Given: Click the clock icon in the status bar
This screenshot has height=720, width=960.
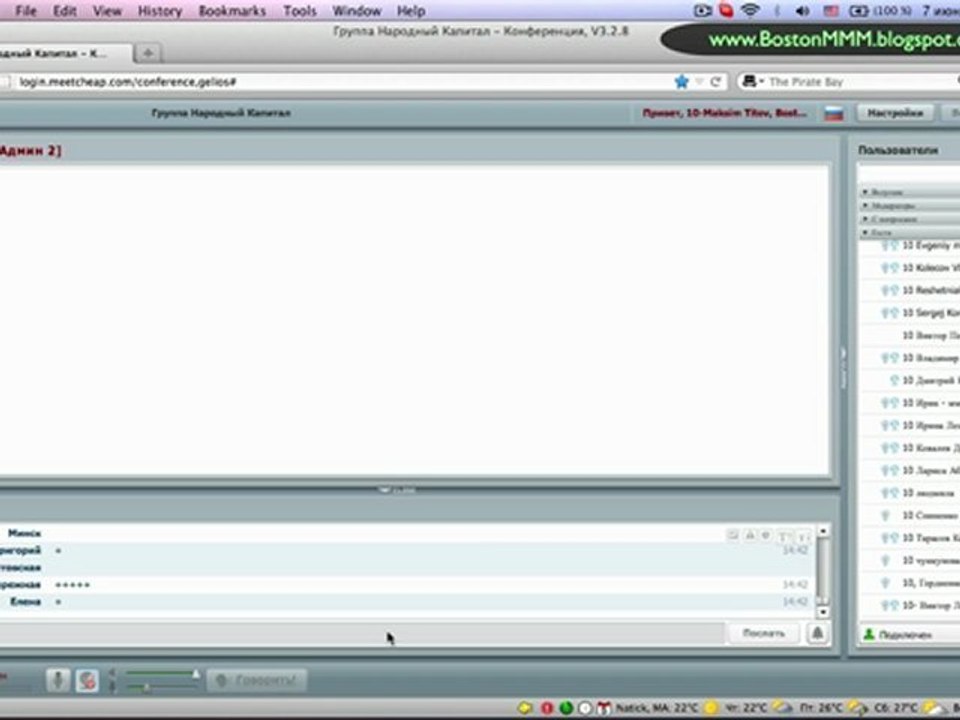Looking at the screenshot, I should click(585, 708).
